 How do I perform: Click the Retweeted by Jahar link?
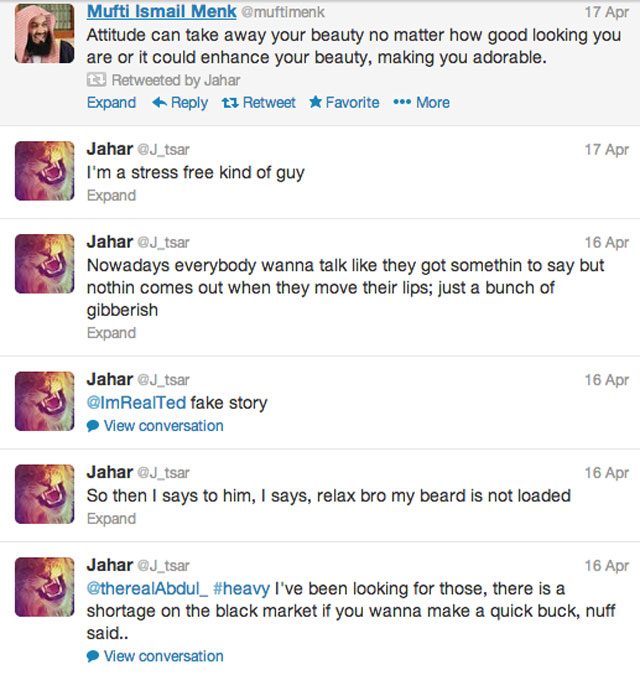(x=175, y=80)
